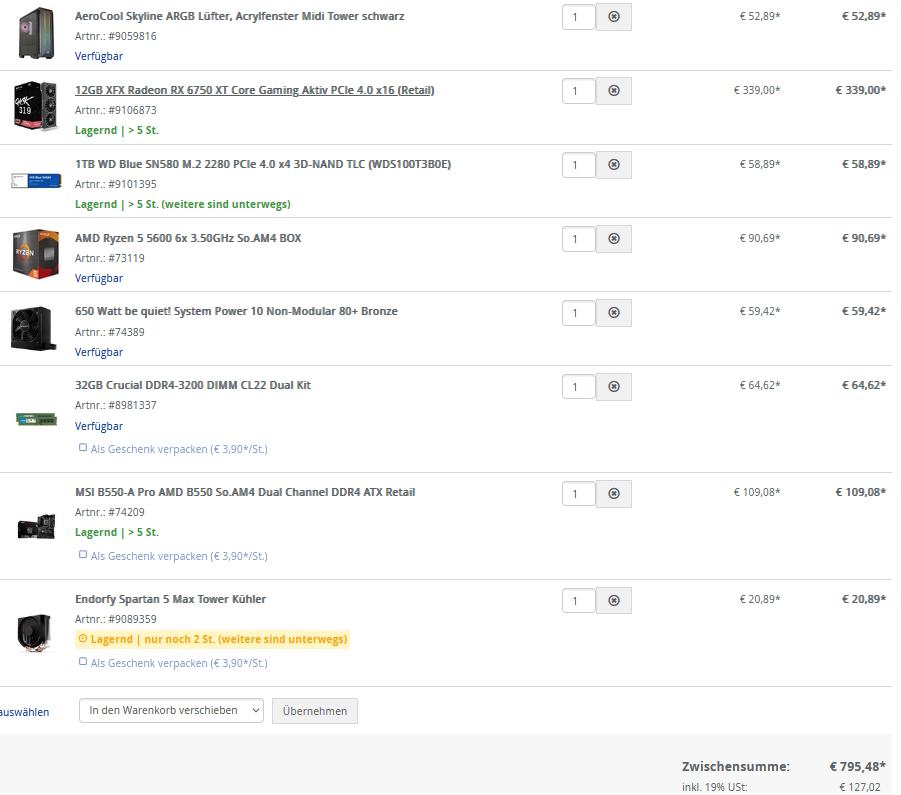Edit quantity field for Crucial RAM
The width and height of the screenshot is (901, 795).
pyautogui.click(x=579, y=387)
